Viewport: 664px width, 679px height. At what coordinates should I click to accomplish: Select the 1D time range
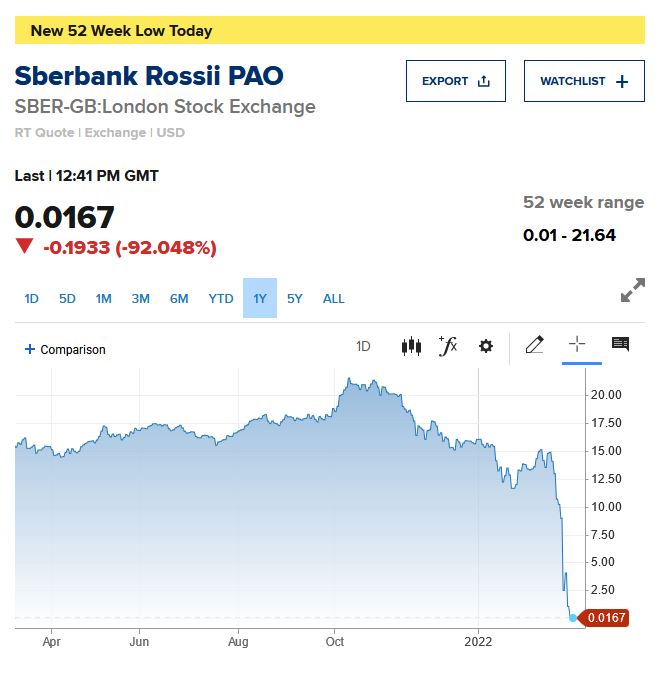pos(31,298)
